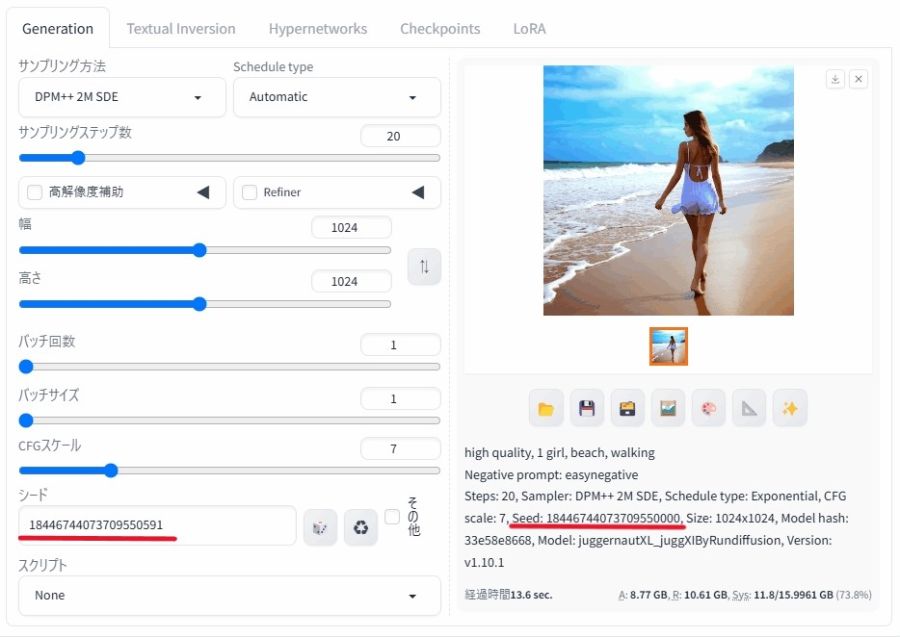
Task: Switch to the Checkpoints tab
Action: pyautogui.click(x=440, y=29)
